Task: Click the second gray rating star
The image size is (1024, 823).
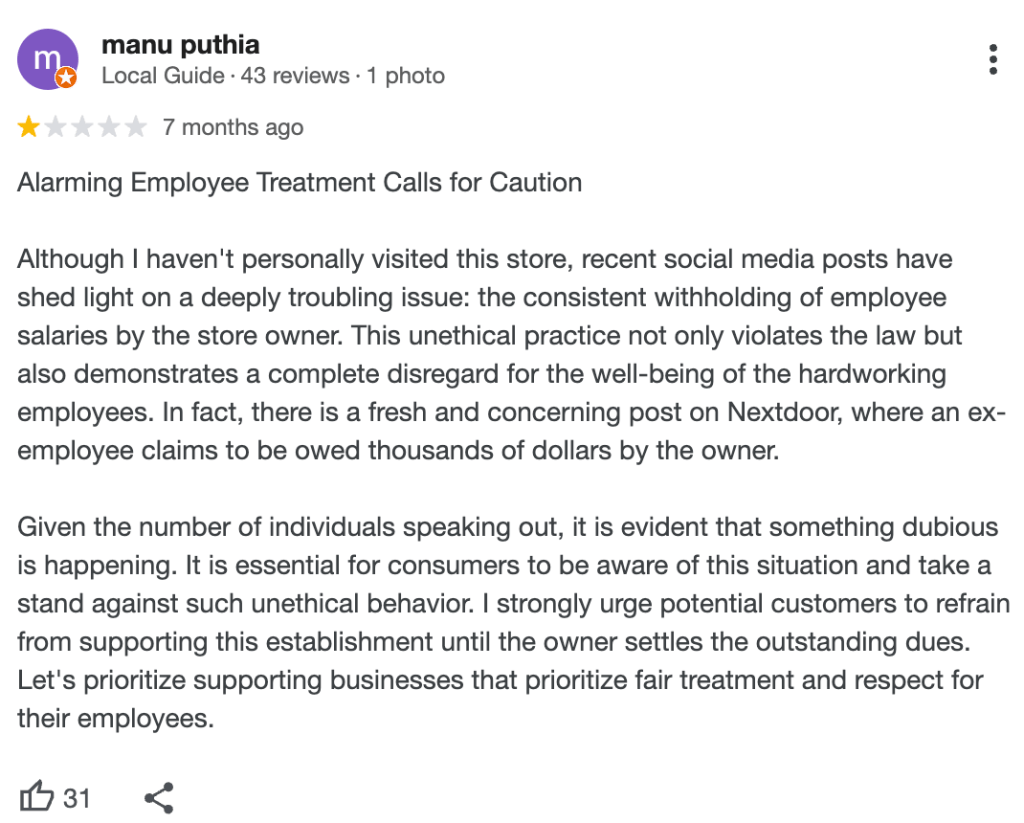Action: [x=56, y=127]
